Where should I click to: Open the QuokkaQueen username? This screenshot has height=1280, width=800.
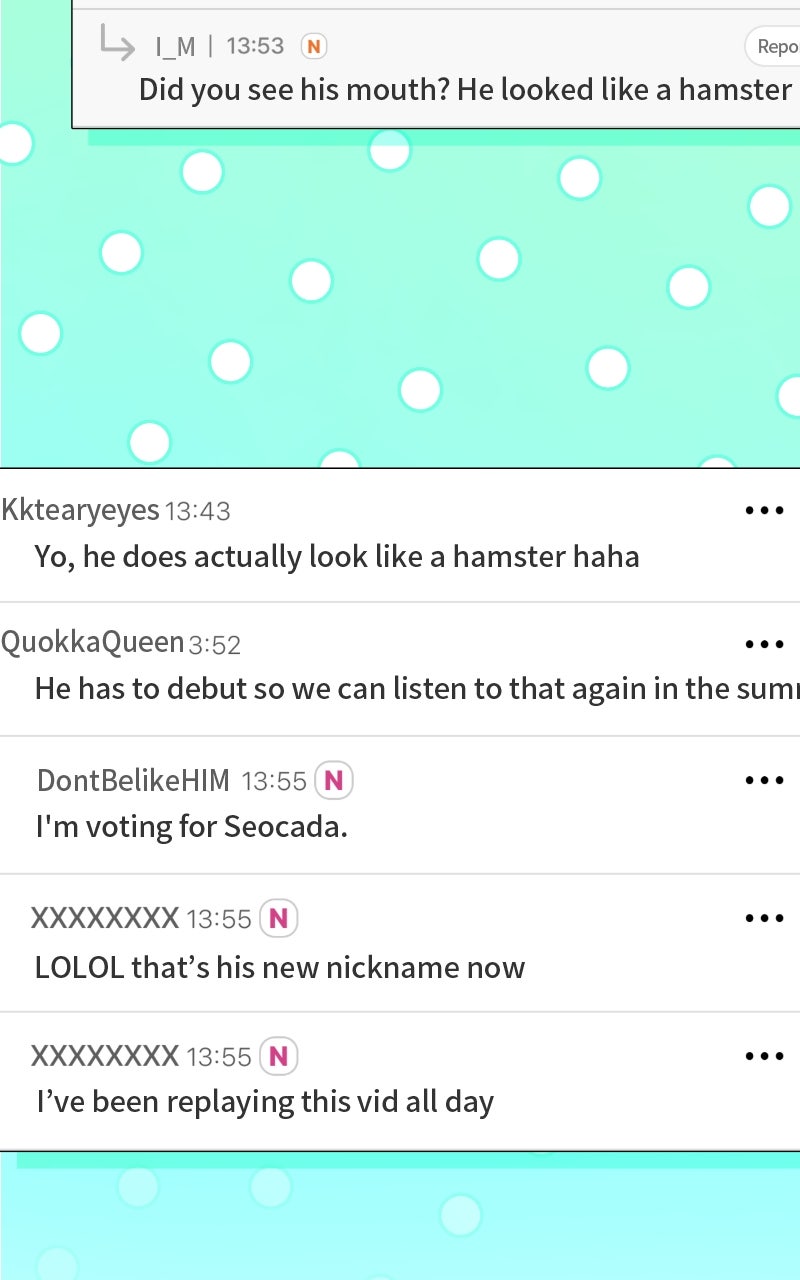tap(93, 643)
